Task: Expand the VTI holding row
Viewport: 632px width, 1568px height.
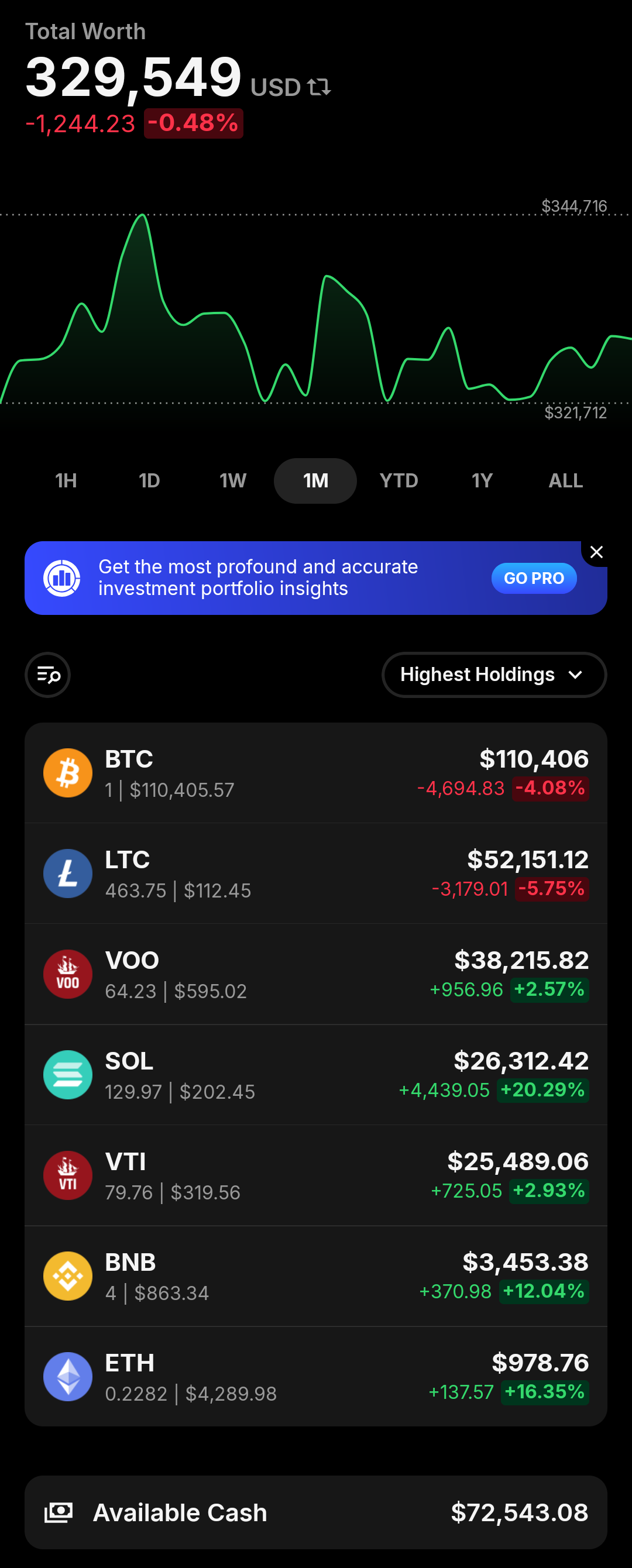Action: pos(316,1175)
